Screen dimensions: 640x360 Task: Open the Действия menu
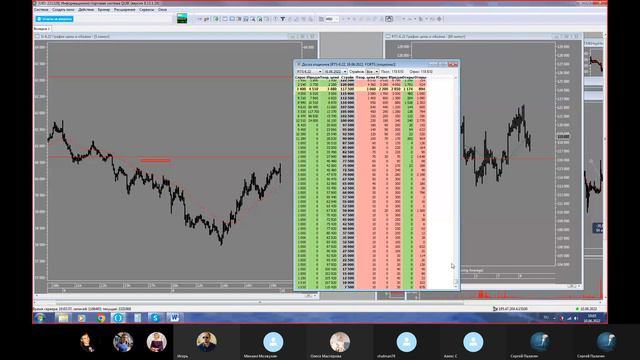(x=86, y=9)
